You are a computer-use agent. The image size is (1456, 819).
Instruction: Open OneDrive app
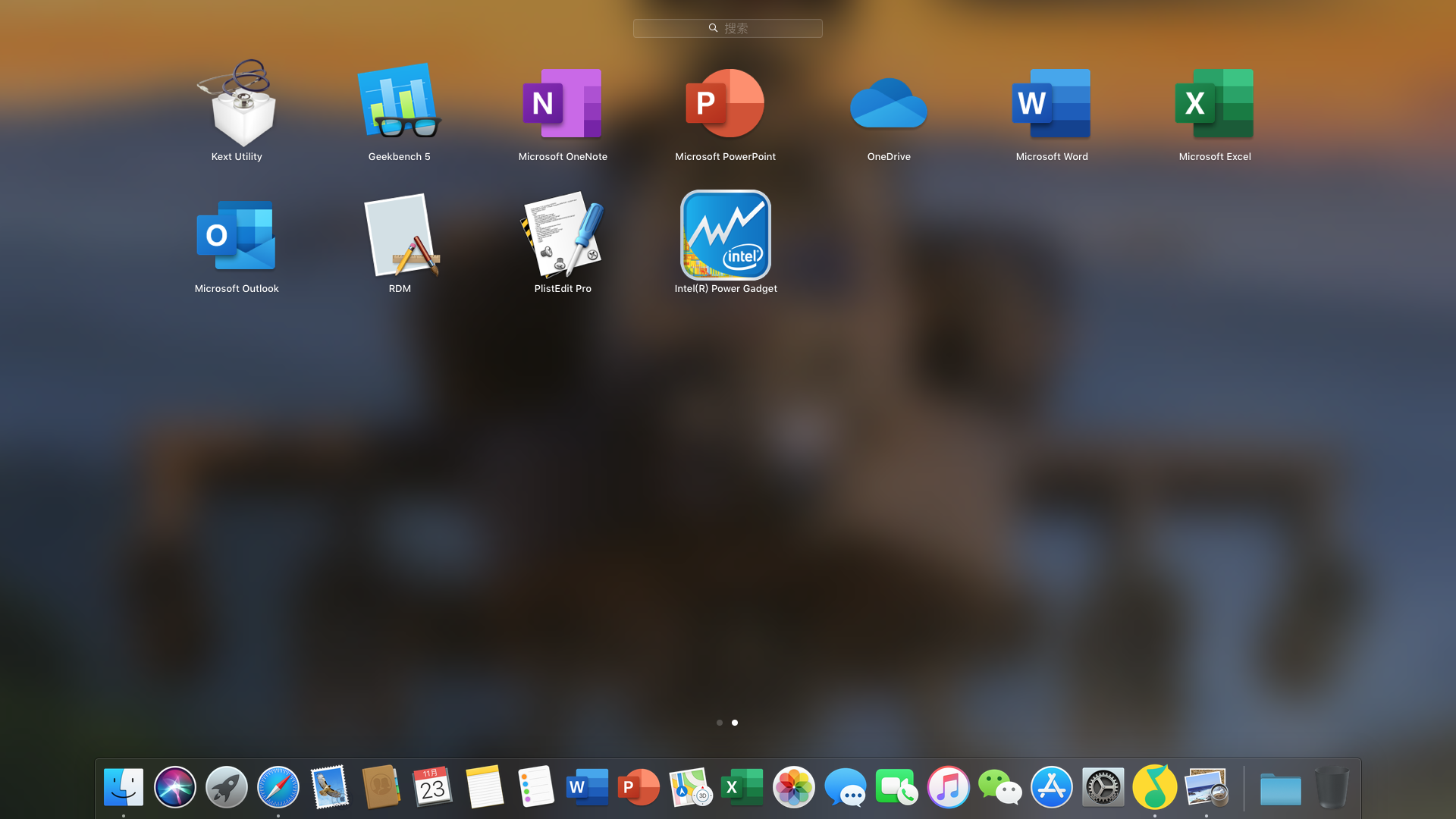(889, 105)
